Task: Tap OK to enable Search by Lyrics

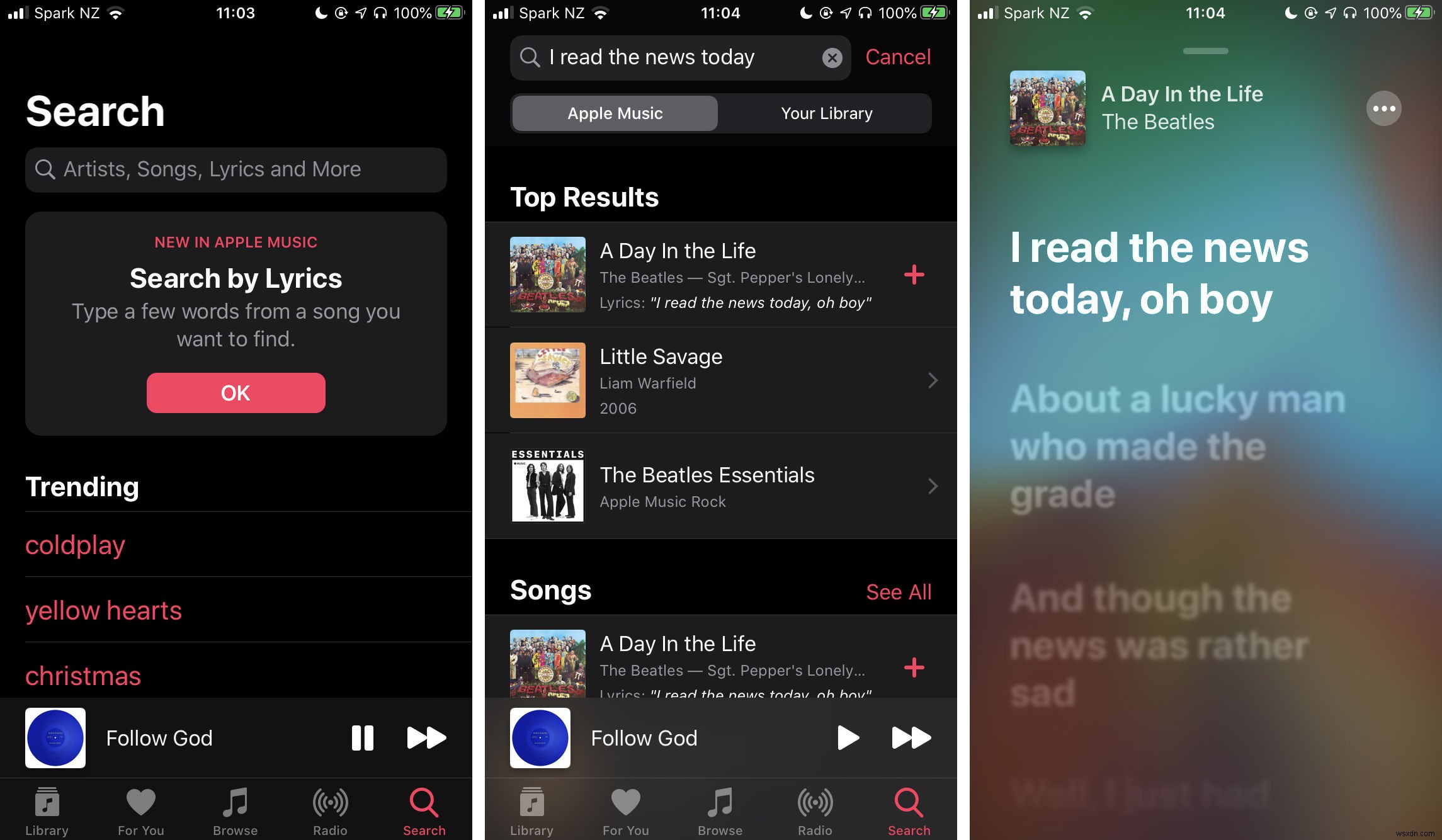Action: pyautogui.click(x=235, y=392)
